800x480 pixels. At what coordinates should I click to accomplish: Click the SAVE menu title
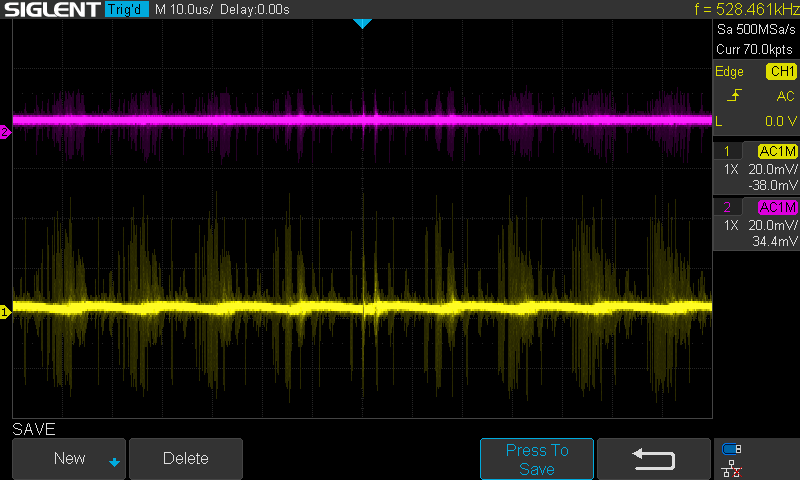[34, 429]
